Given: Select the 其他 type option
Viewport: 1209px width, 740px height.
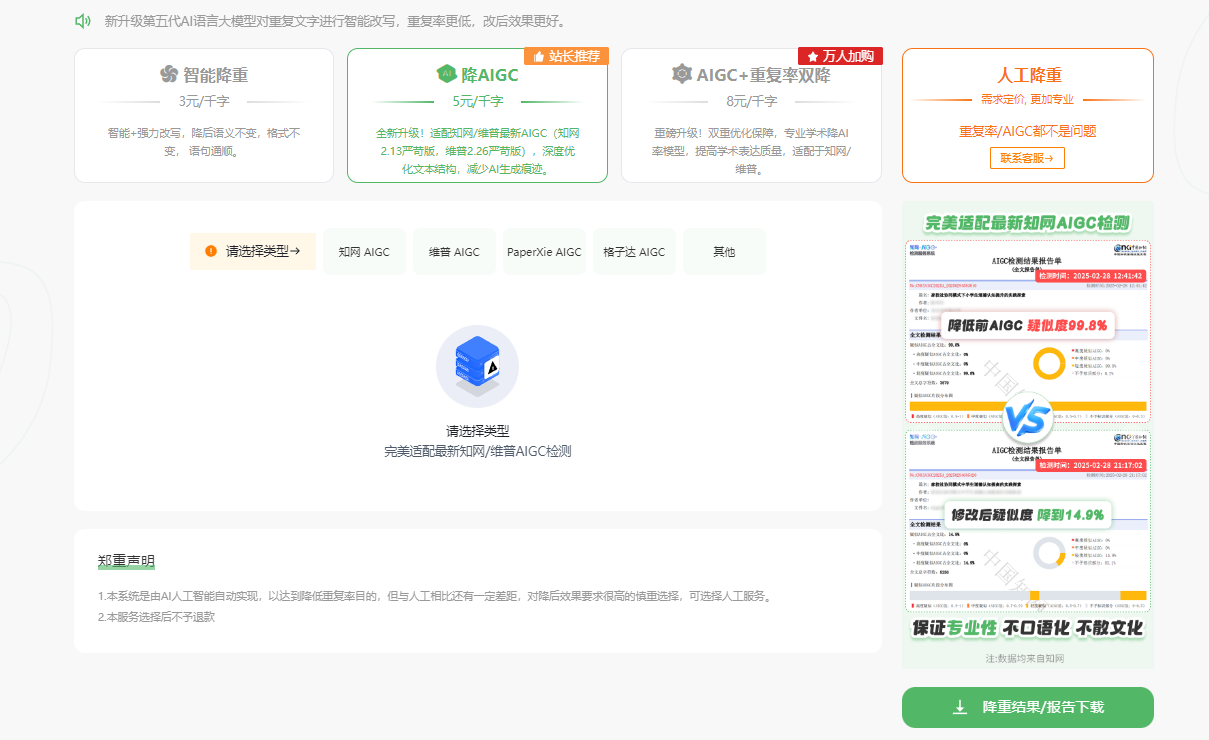Looking at the screenshot, I should tap(724, 252).
